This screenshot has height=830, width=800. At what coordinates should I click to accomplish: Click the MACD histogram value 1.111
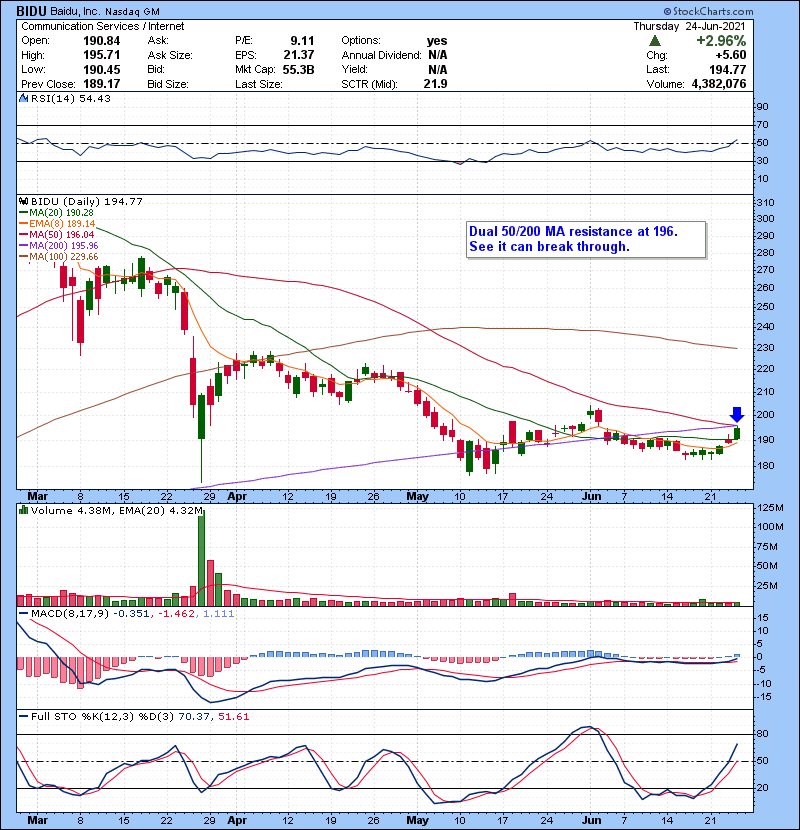[219, 614]
